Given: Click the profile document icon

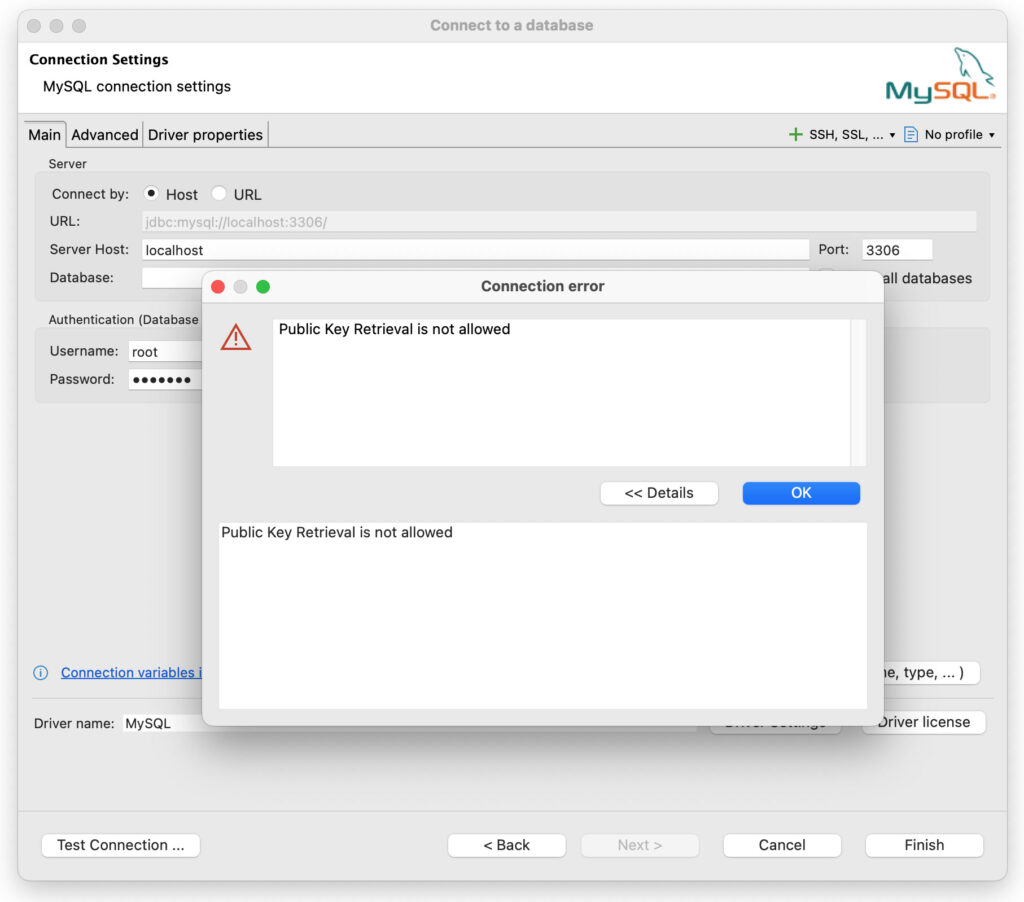Looking at the screenshot, I should (x=911, y=135).
